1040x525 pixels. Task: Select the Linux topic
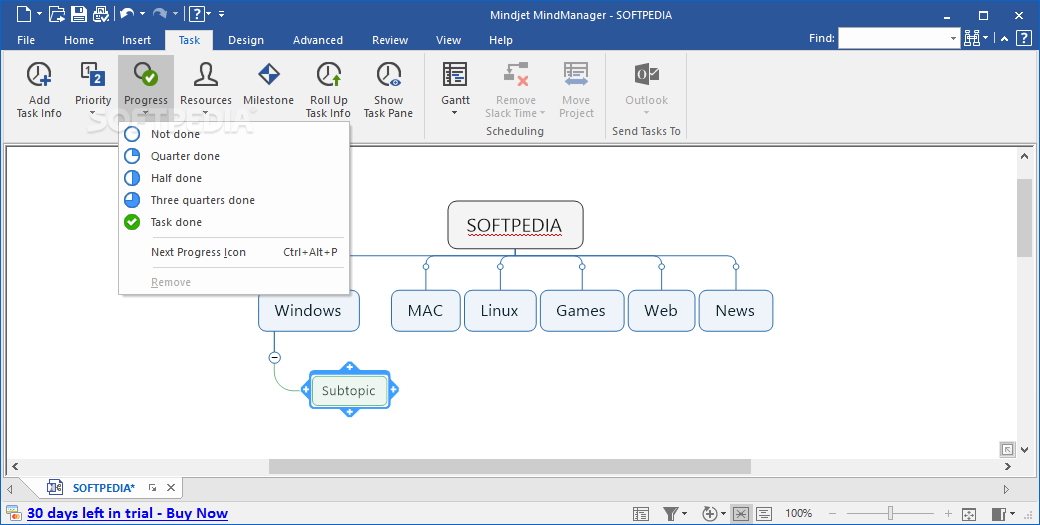499,310
